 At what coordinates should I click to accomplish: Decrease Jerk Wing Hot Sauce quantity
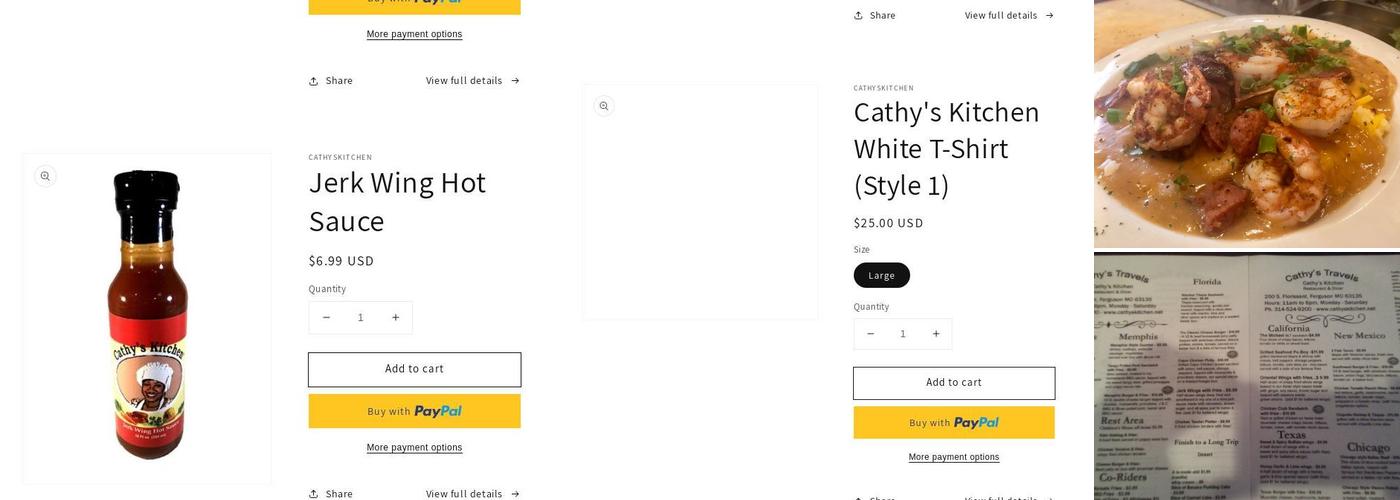coord(326,318)
